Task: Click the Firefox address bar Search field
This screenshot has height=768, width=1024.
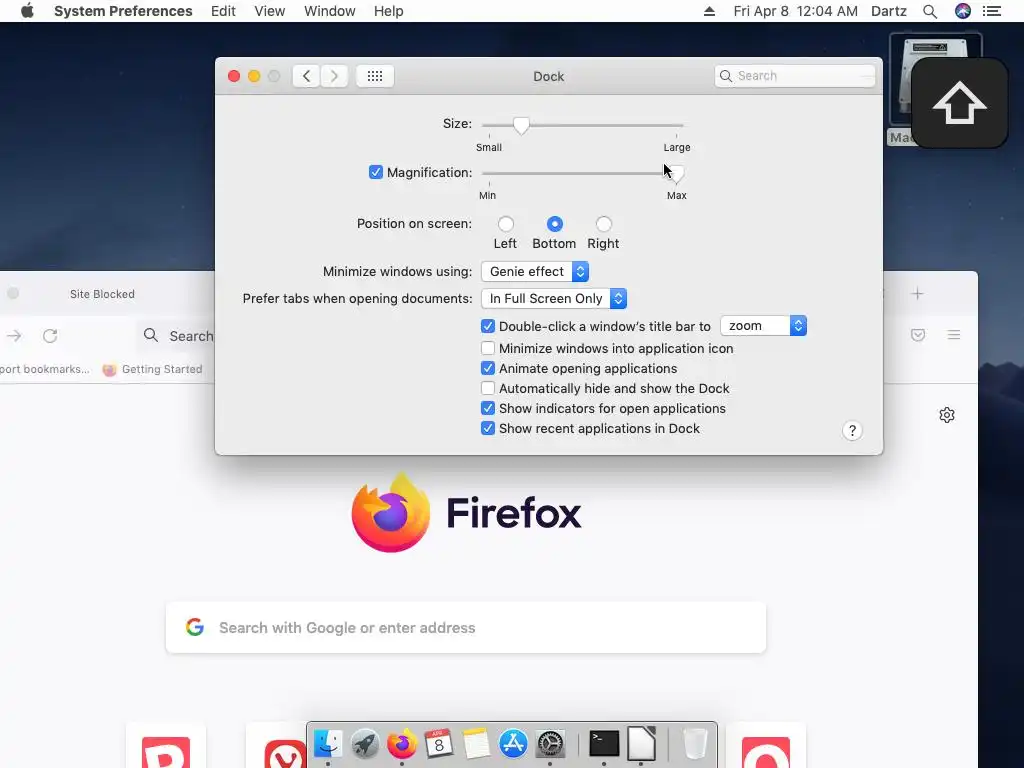Action: point(176,336)
